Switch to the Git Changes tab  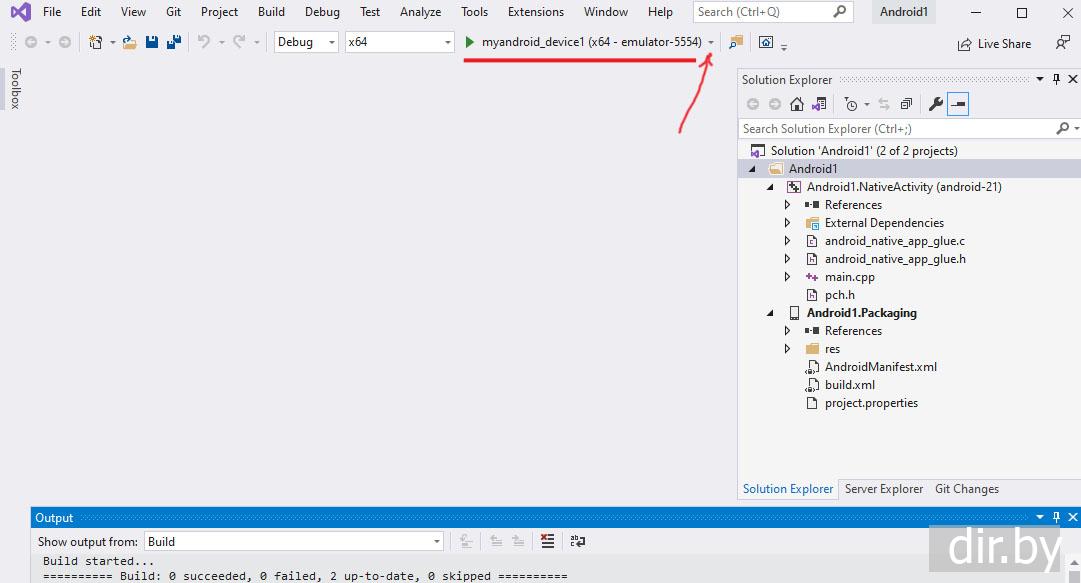(x=966, y=489)
